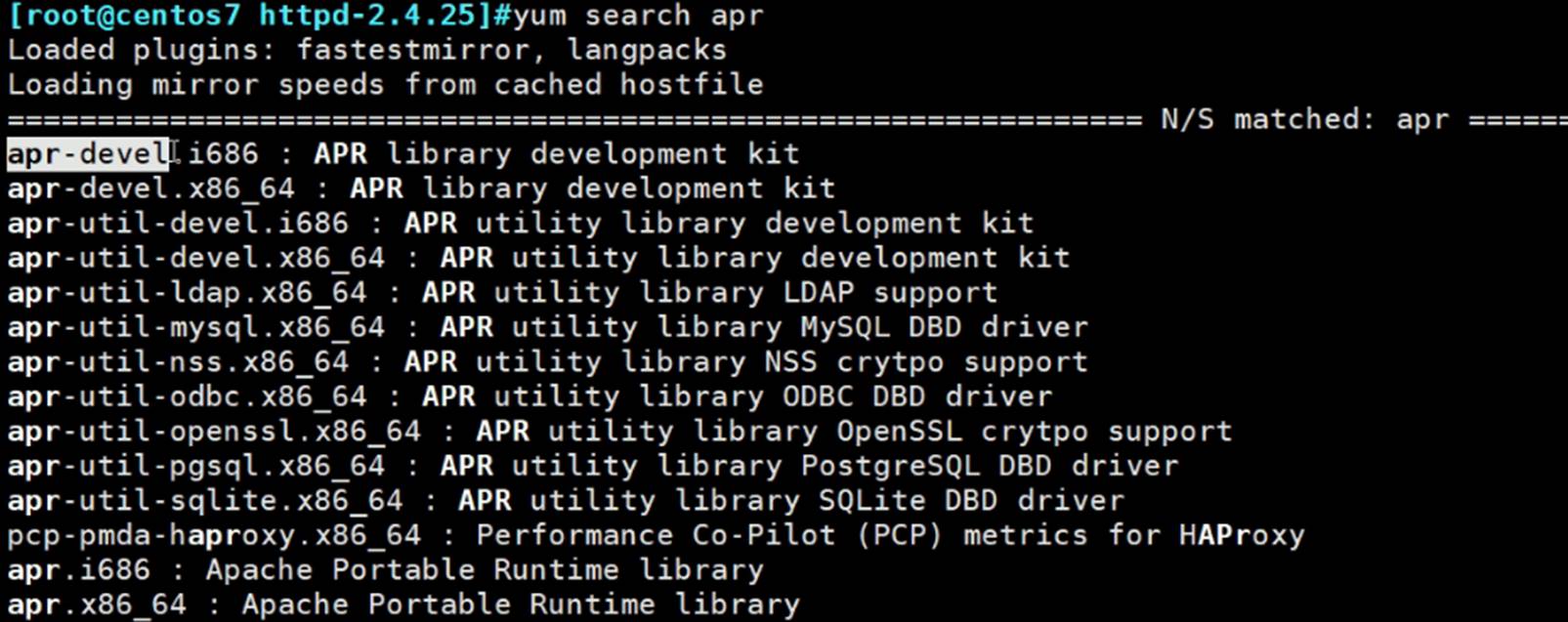Click the apr.i686 package name

pos(79,570)
